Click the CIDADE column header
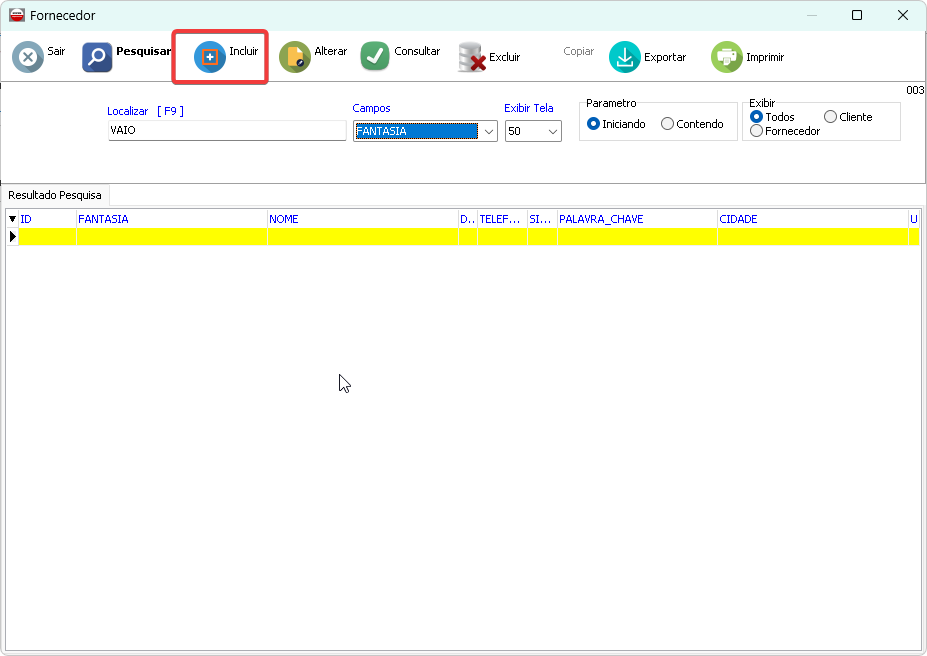Viewport: 927px width, 656px height. (811, 219)
